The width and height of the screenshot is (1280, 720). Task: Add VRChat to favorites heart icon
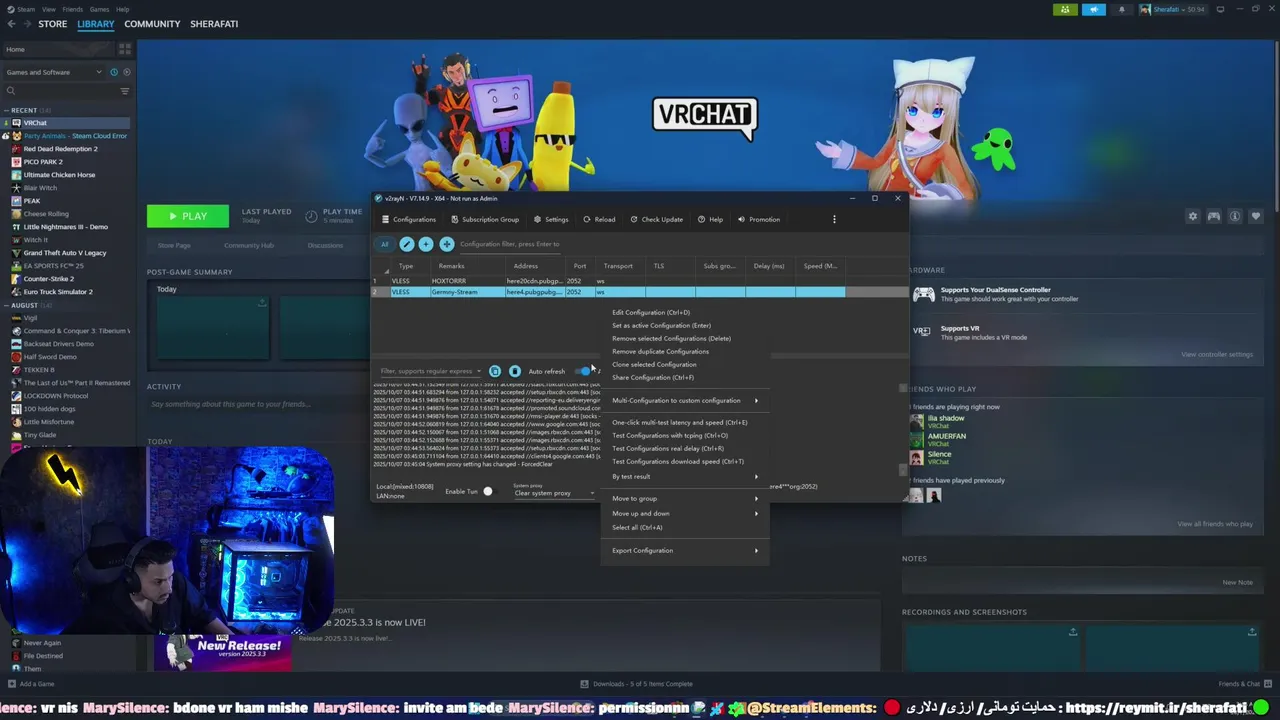[1256, 216]
